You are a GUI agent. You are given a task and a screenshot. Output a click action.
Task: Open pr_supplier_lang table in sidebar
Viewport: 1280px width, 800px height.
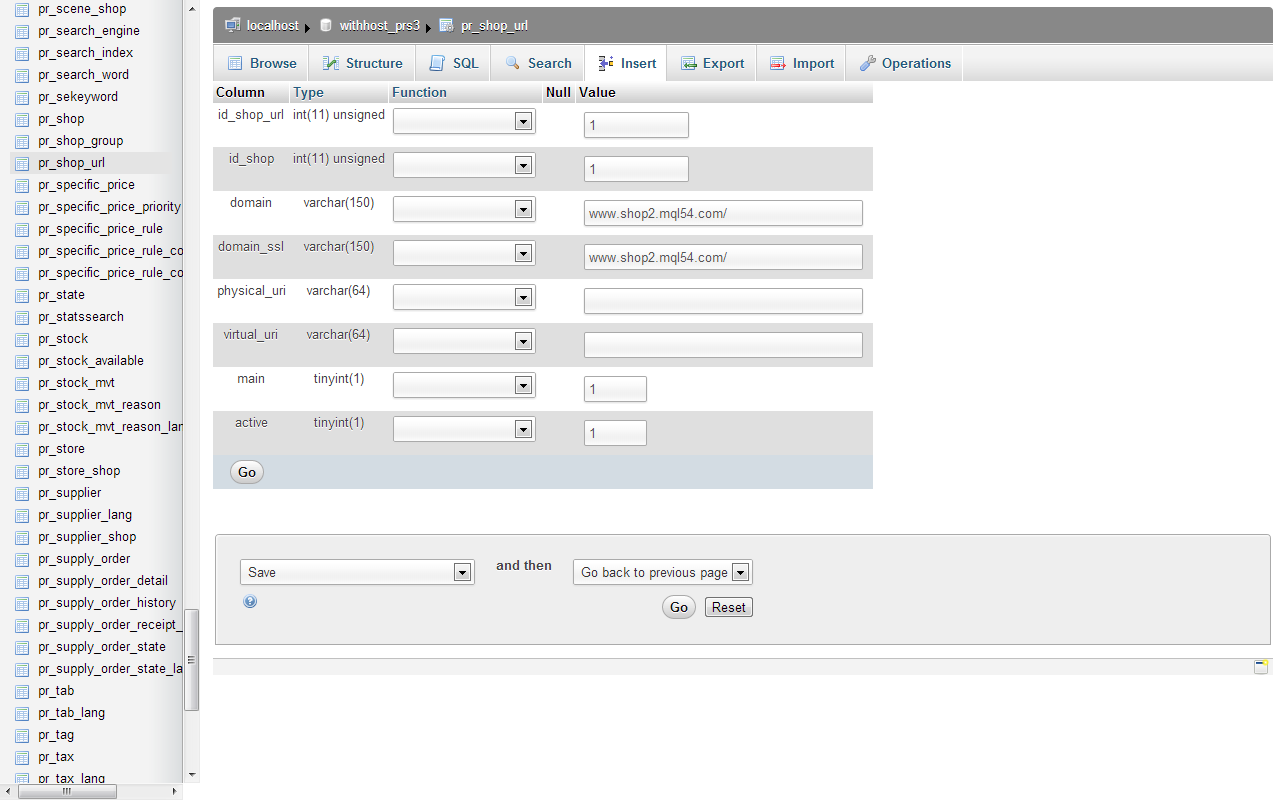coord(85,515)
